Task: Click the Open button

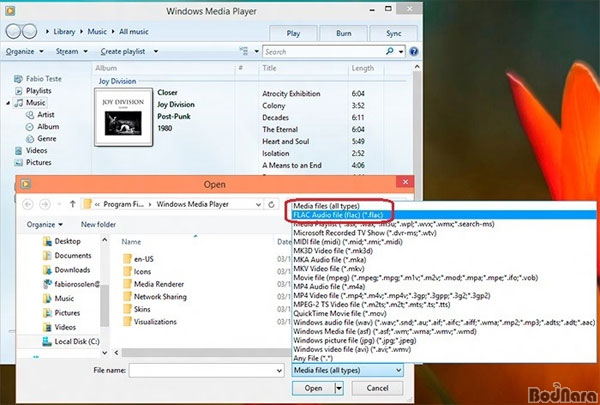Action: click(313, 388)
